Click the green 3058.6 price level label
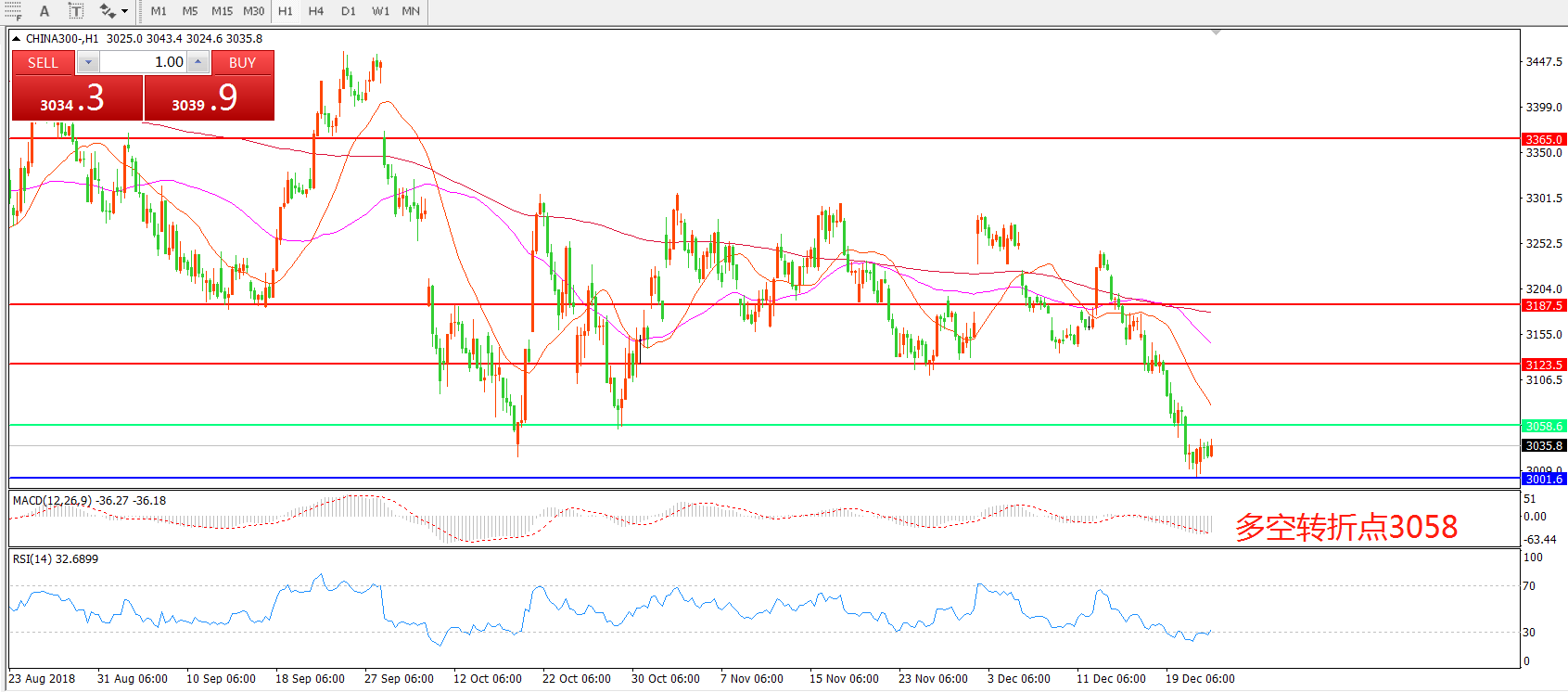 point(1544,426)
